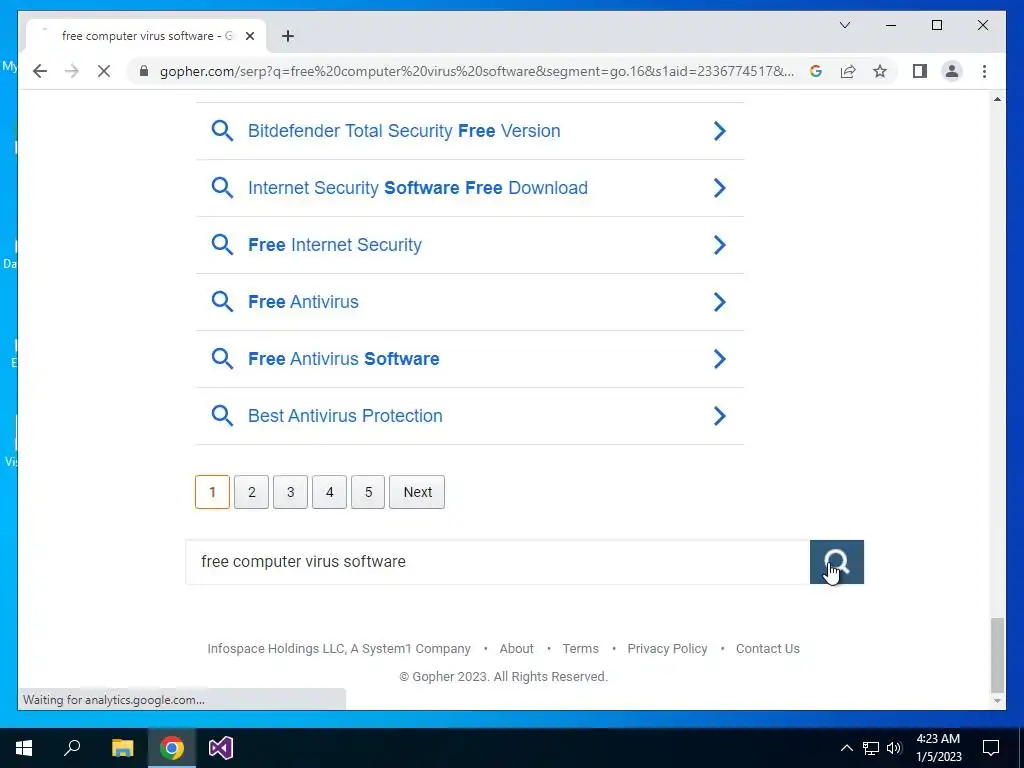Show hidden system tray icons

tap(846, 748)
